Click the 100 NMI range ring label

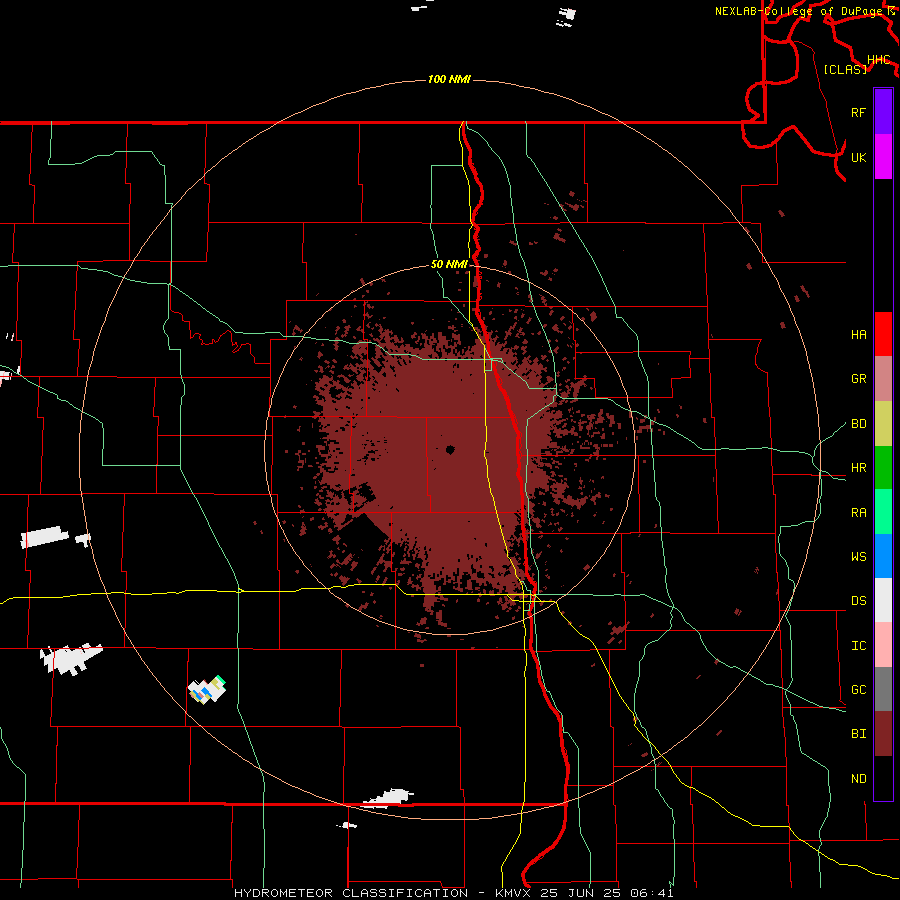(449, 79)
